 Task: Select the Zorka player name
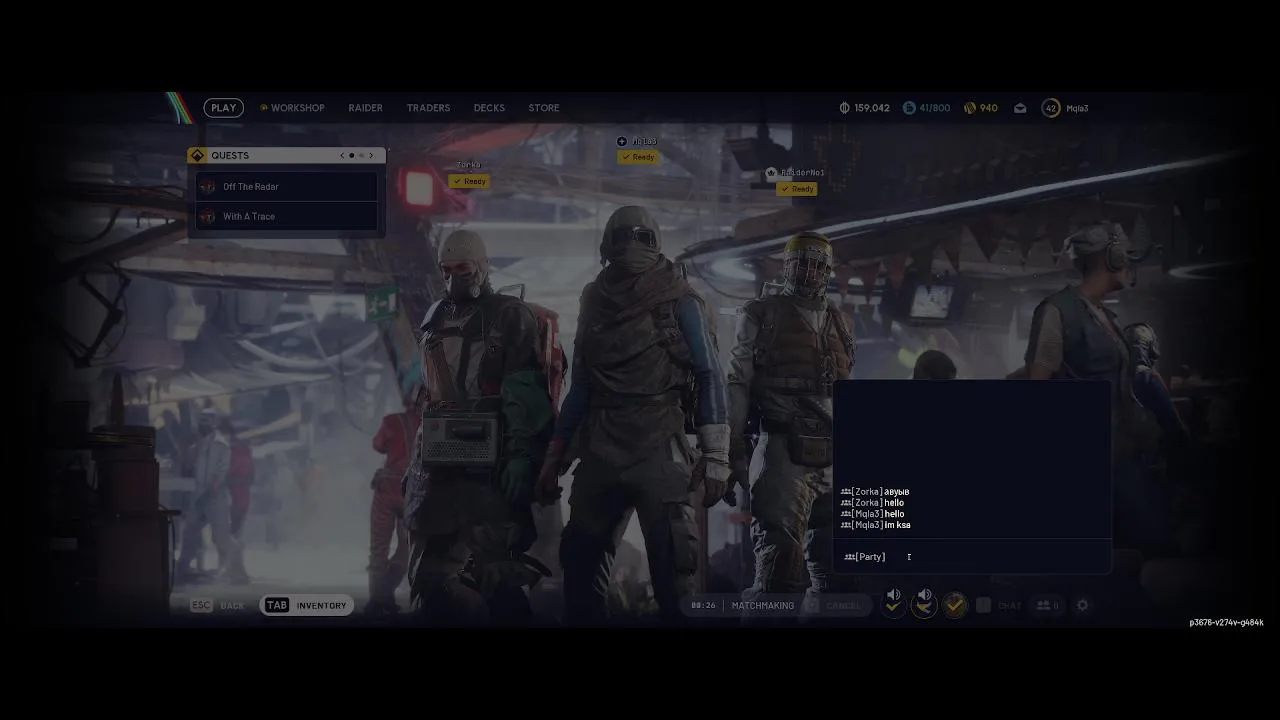pos(468,165)
